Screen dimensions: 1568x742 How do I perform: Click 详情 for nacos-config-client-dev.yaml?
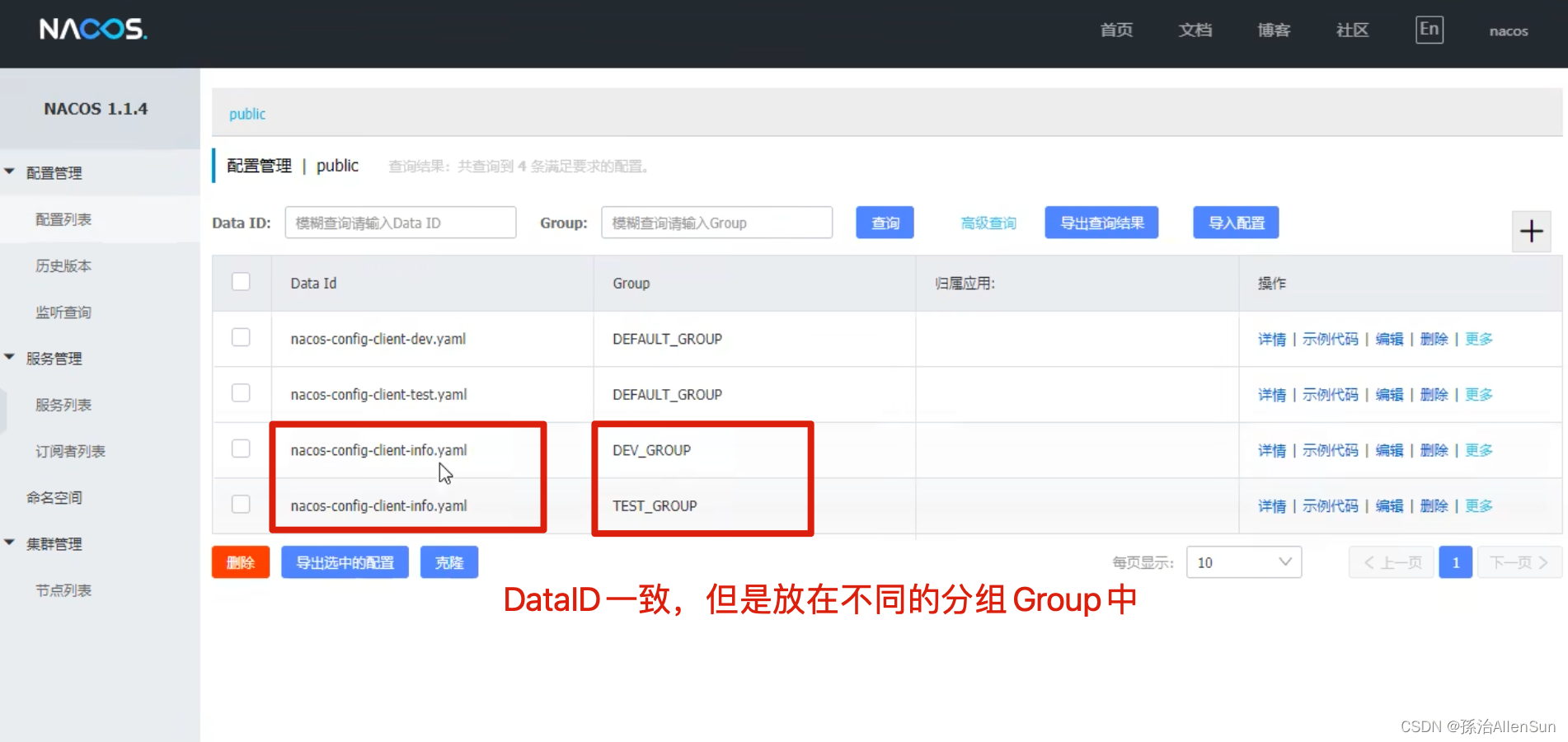click(x=1272, y=339)
